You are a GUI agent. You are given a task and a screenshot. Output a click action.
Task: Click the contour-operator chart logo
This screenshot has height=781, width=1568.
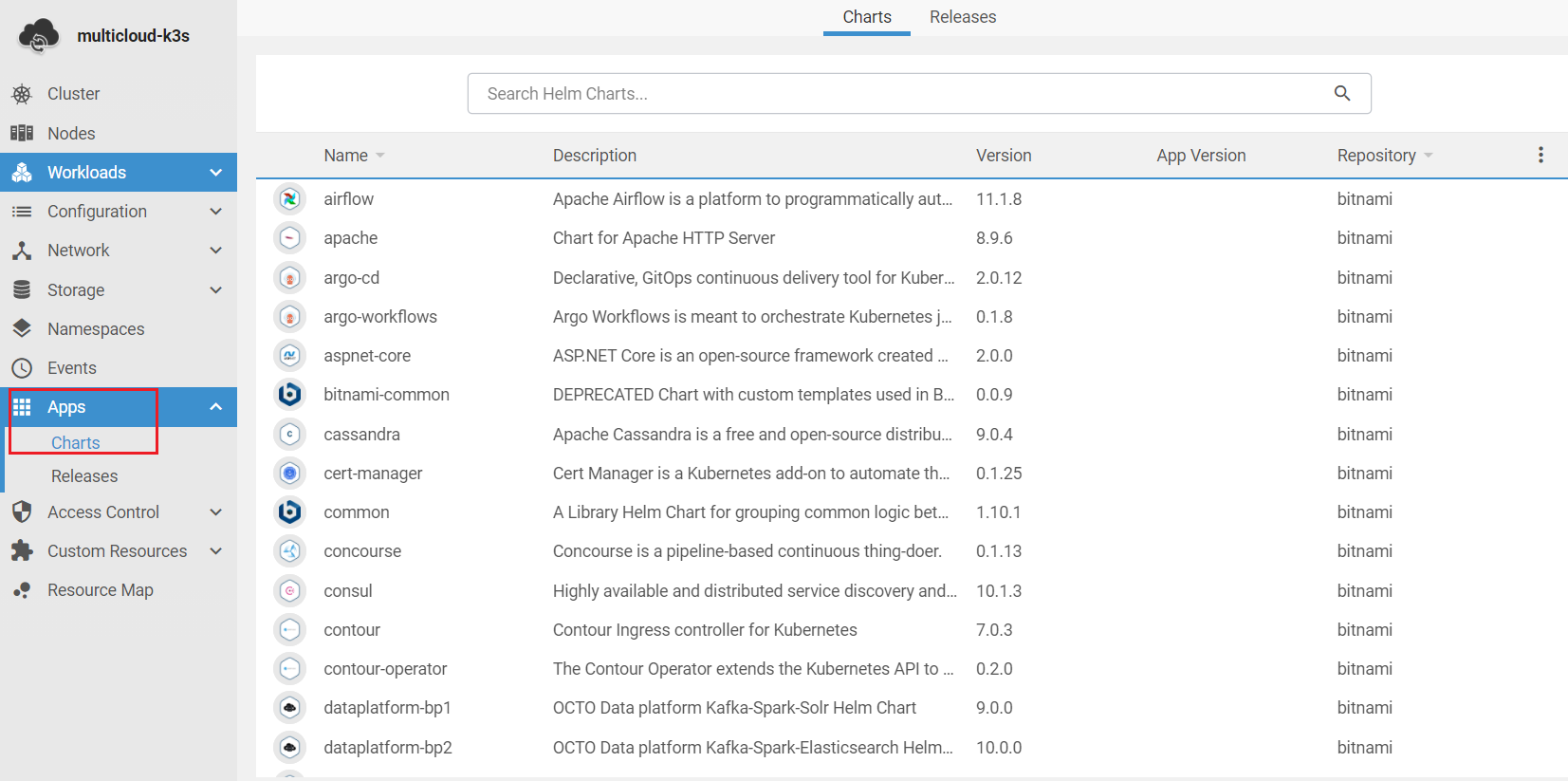pos(290,668)
